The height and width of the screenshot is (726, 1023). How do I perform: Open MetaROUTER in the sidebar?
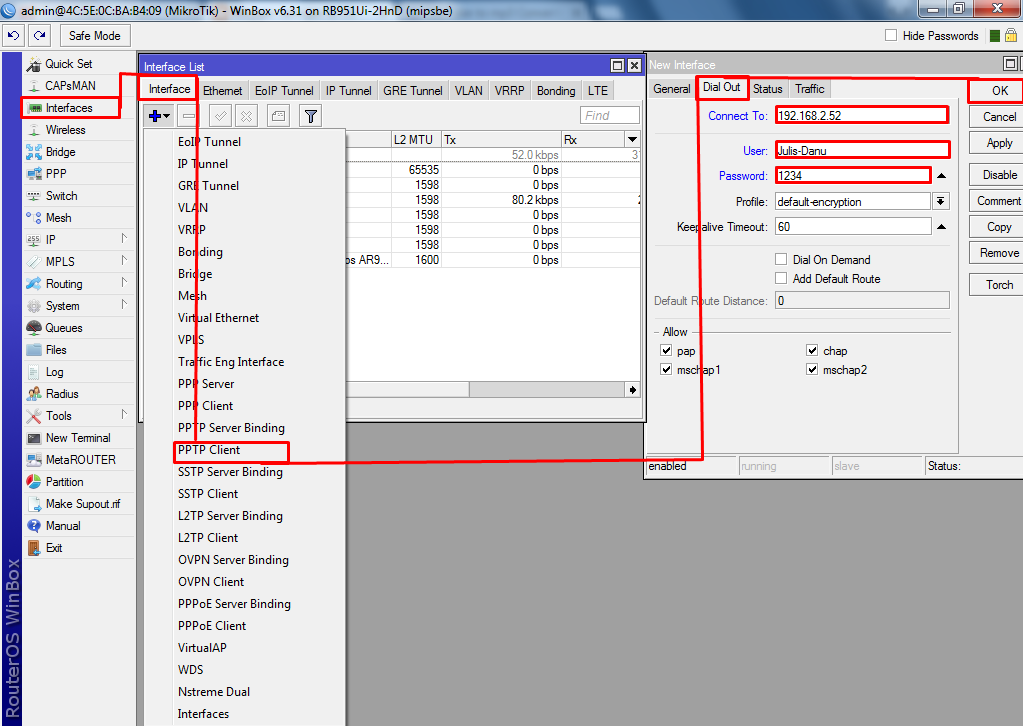pyautogui.click(x=80, y=460)
